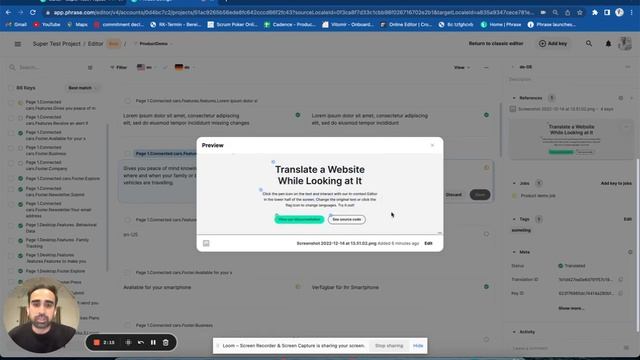Click Edit in the Preview footer
Screen dimensions: 640x360
point(428,243)
